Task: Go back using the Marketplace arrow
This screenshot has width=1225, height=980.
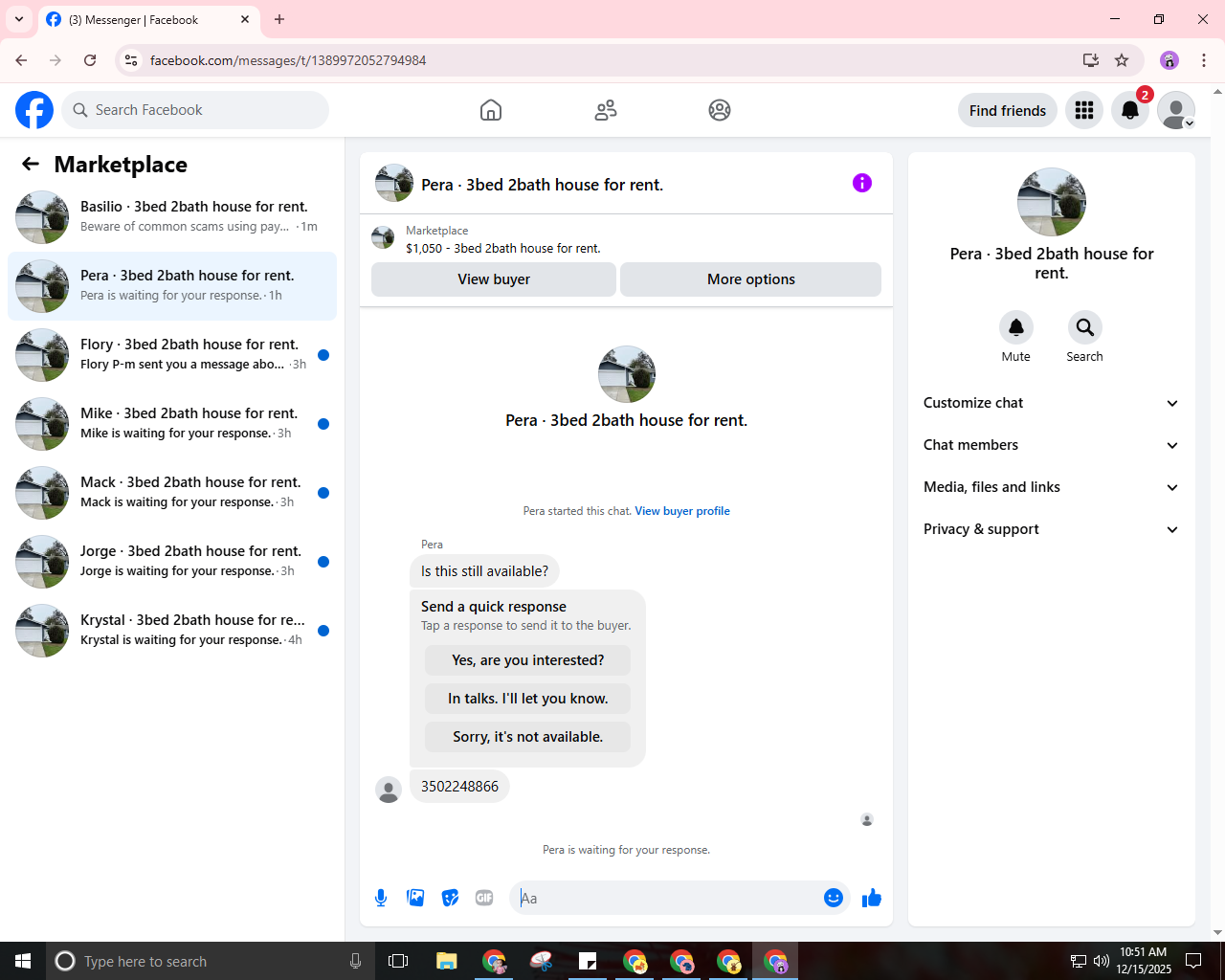Action: tap(31, 164)
